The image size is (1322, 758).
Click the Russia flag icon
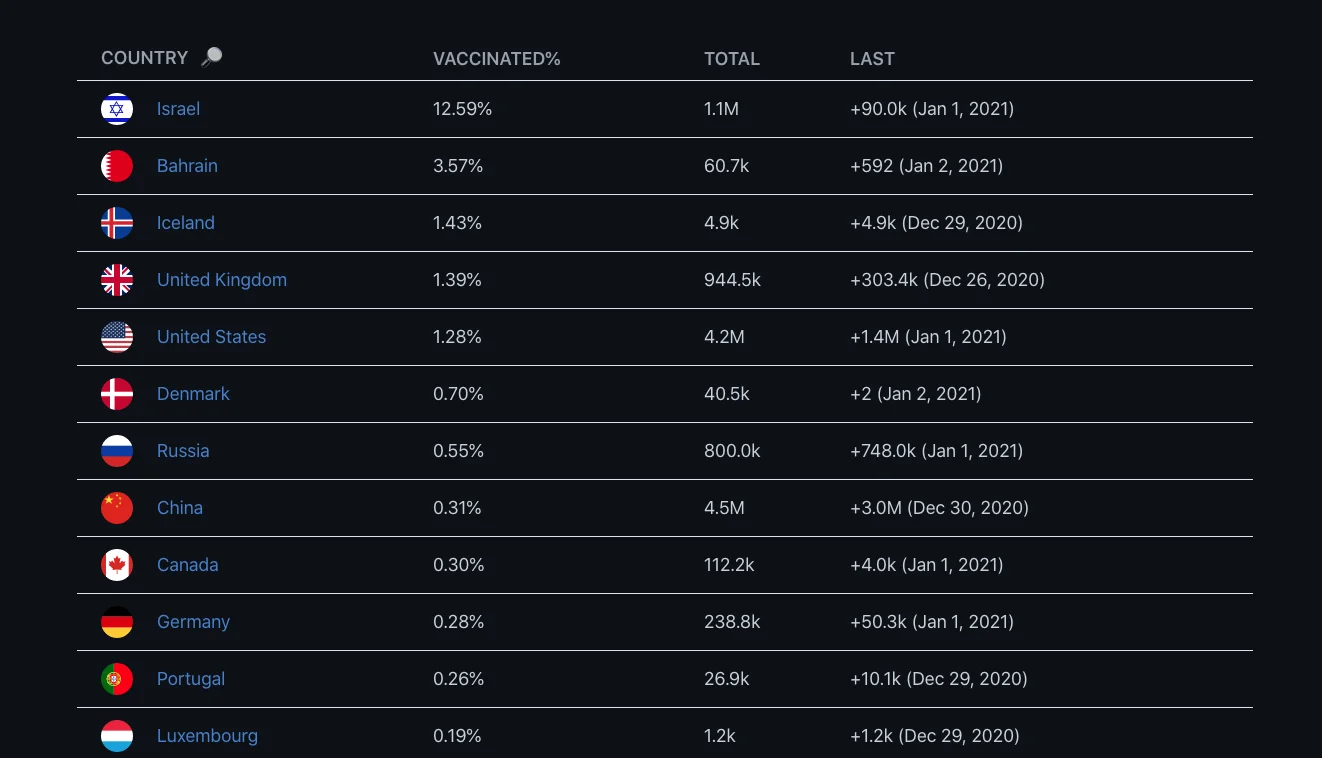pos(117,451)
